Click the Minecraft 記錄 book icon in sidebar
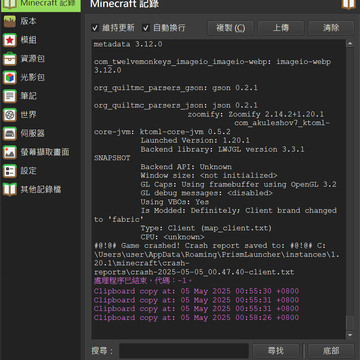 [x=10, y=3]
